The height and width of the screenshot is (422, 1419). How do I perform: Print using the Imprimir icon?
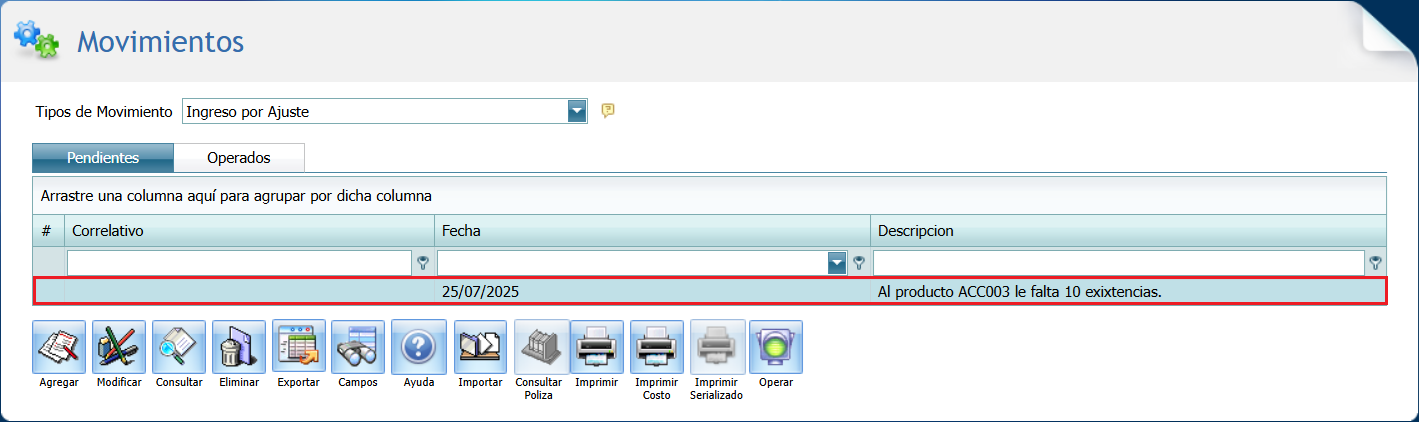[x=597, y=347]
